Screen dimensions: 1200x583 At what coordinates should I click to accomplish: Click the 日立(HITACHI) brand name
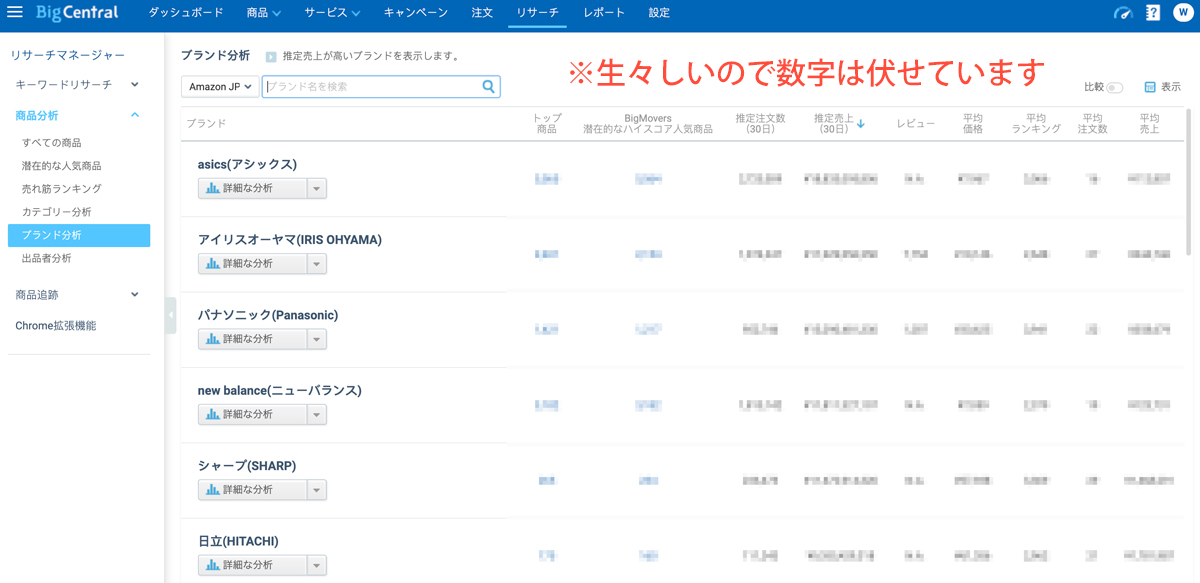pos(238,541)
